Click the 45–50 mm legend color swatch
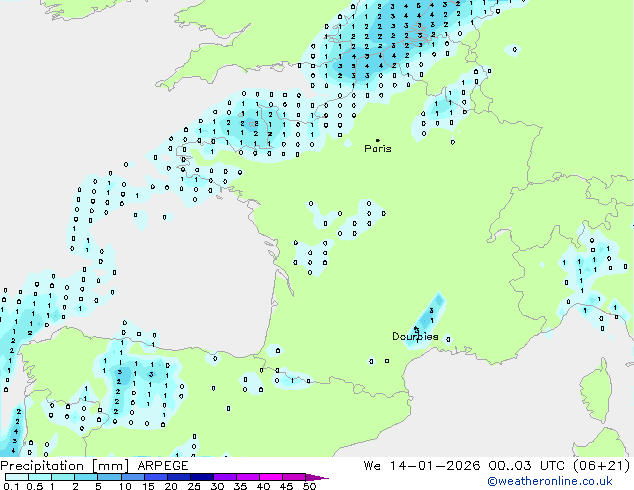The image size is (634, 490). pos(294,477)
